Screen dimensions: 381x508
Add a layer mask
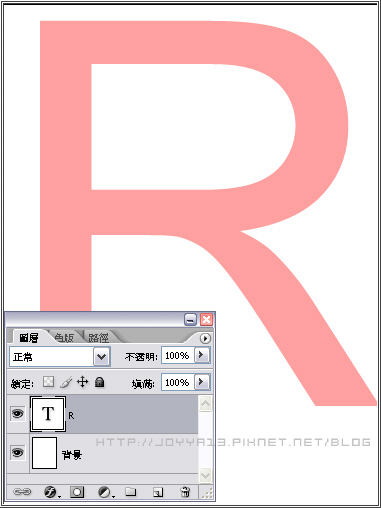[77, 492]
